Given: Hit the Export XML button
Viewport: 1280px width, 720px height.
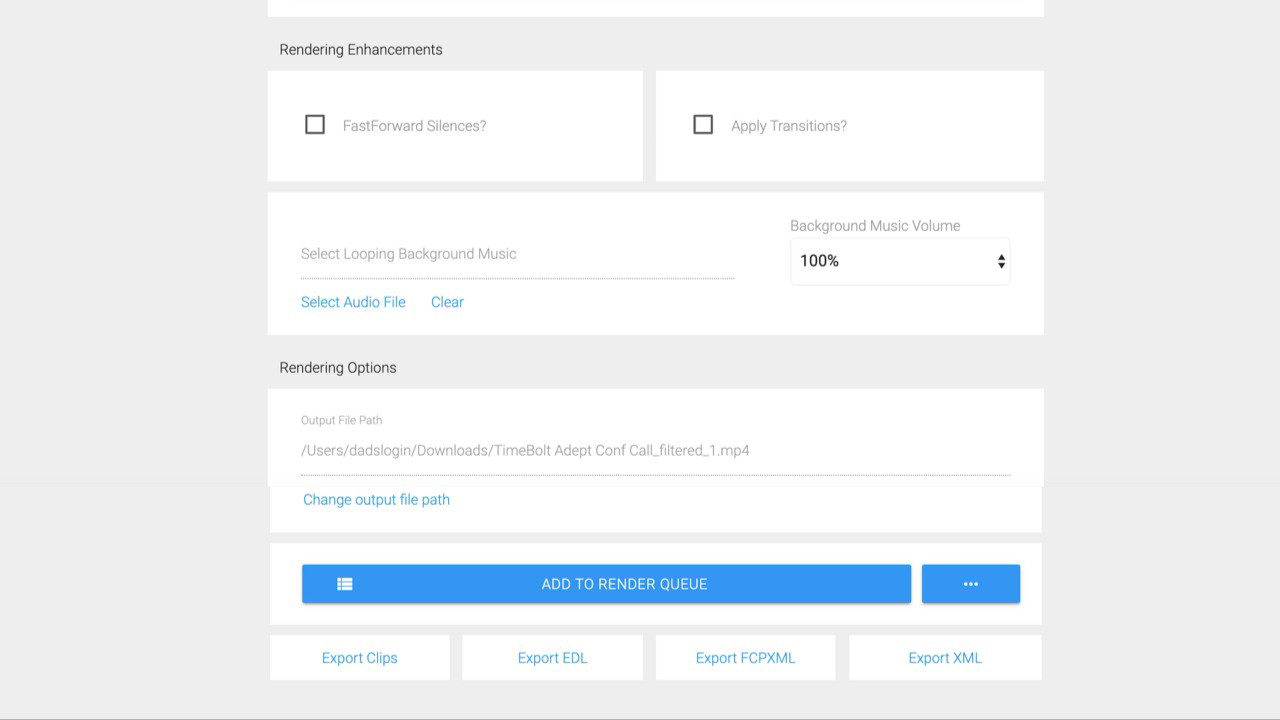Looking at the screenshot, I should 944,658.
